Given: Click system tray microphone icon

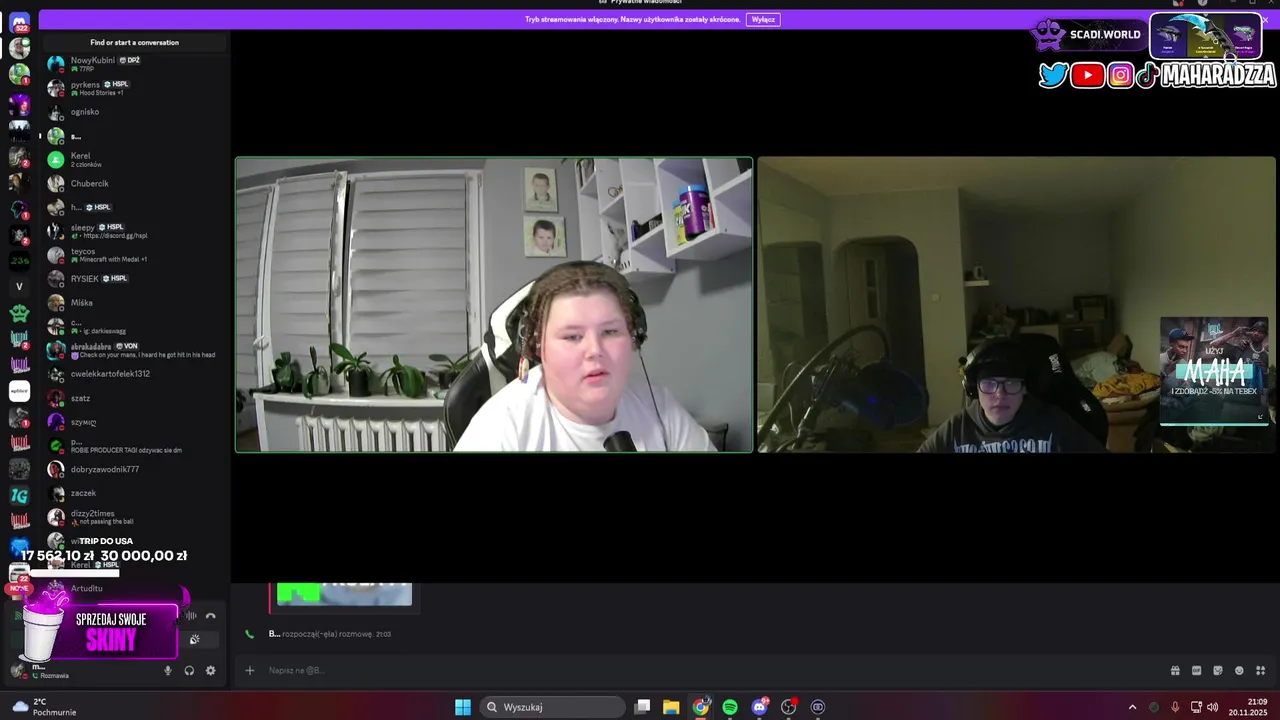Looking at the screenshot, I should click(x=1175, y=707).
